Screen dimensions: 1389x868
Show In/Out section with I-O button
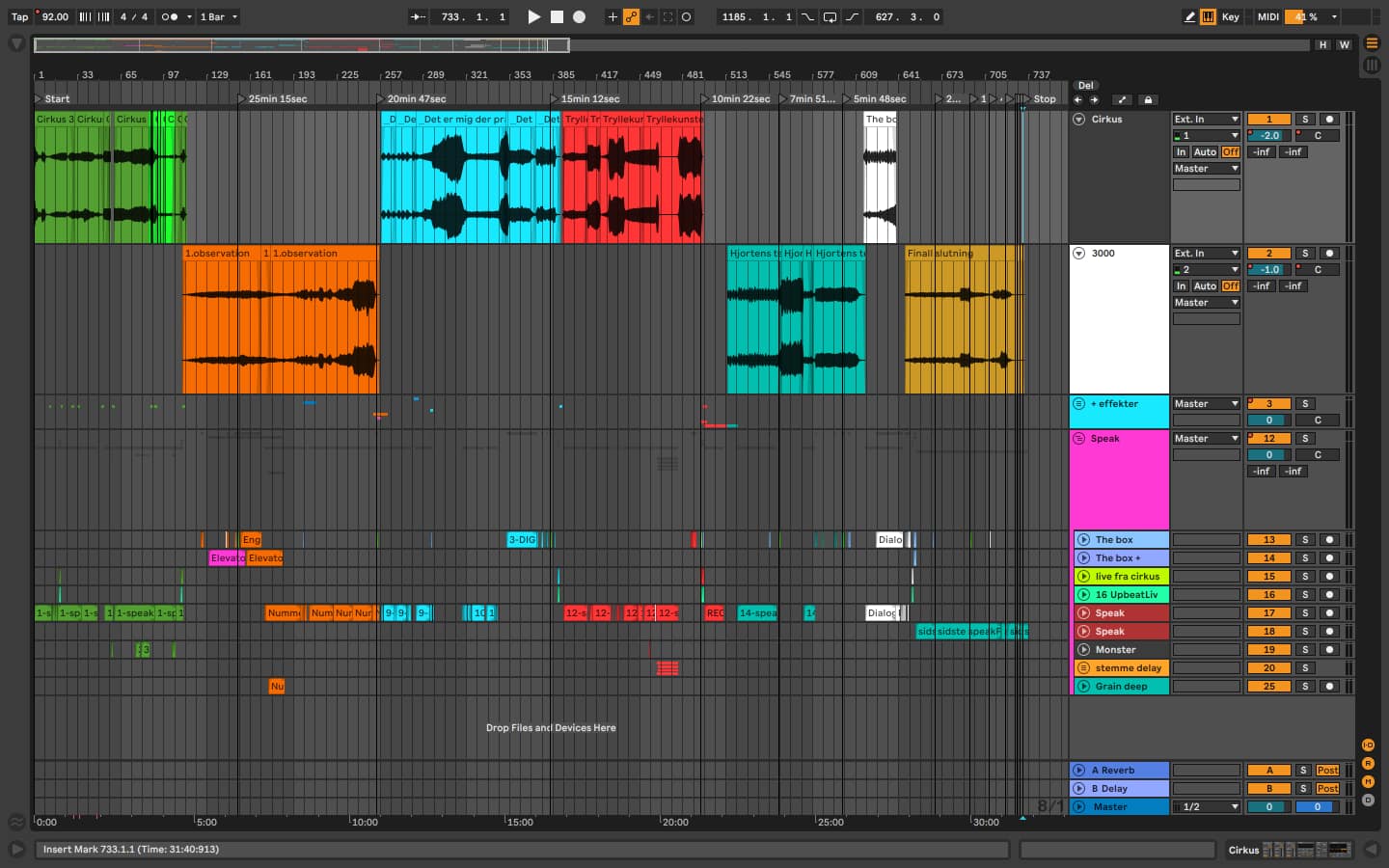tap(1368, 746)
